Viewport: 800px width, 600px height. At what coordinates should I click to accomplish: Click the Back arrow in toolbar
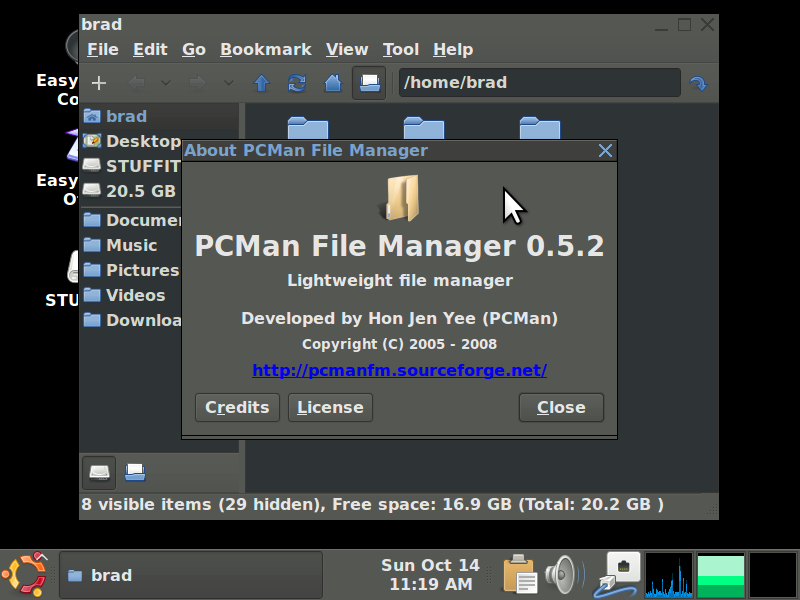(x=136, y=83)
